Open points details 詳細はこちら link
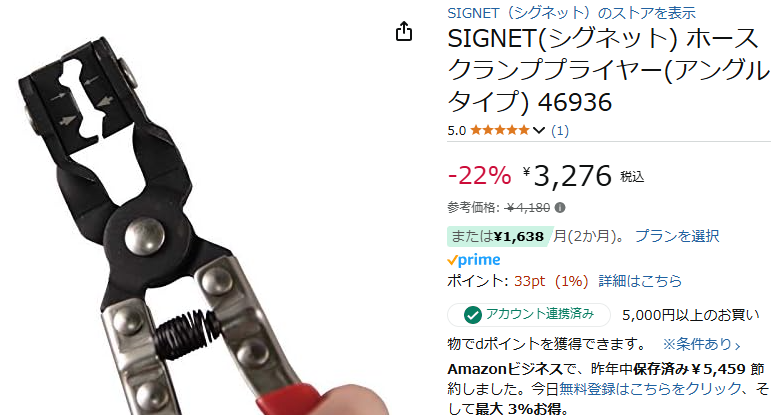The height and width of the screenshot is (415, 773). point(640,281)
